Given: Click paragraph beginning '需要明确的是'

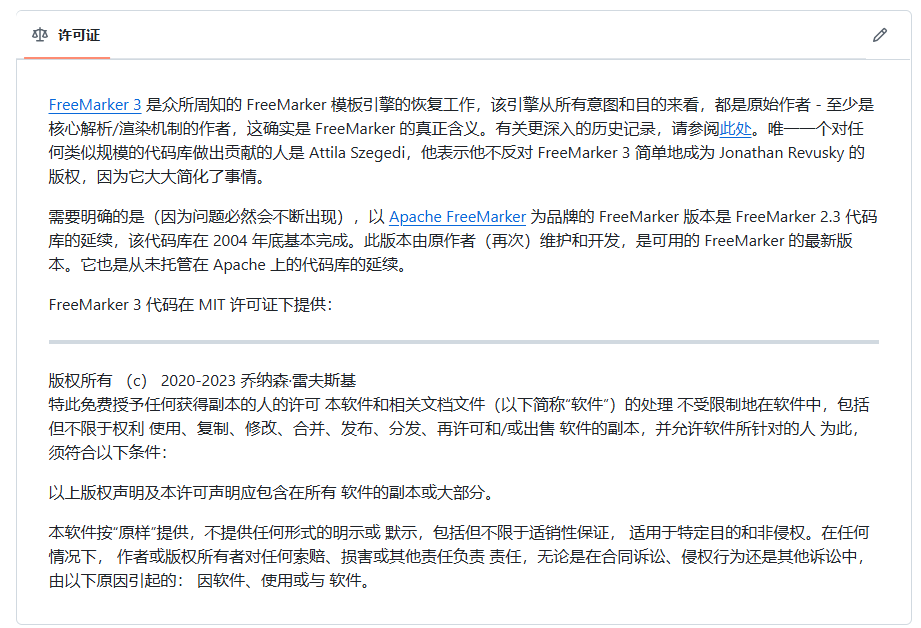Looking at the screenshot, I should tap(463, 241).
